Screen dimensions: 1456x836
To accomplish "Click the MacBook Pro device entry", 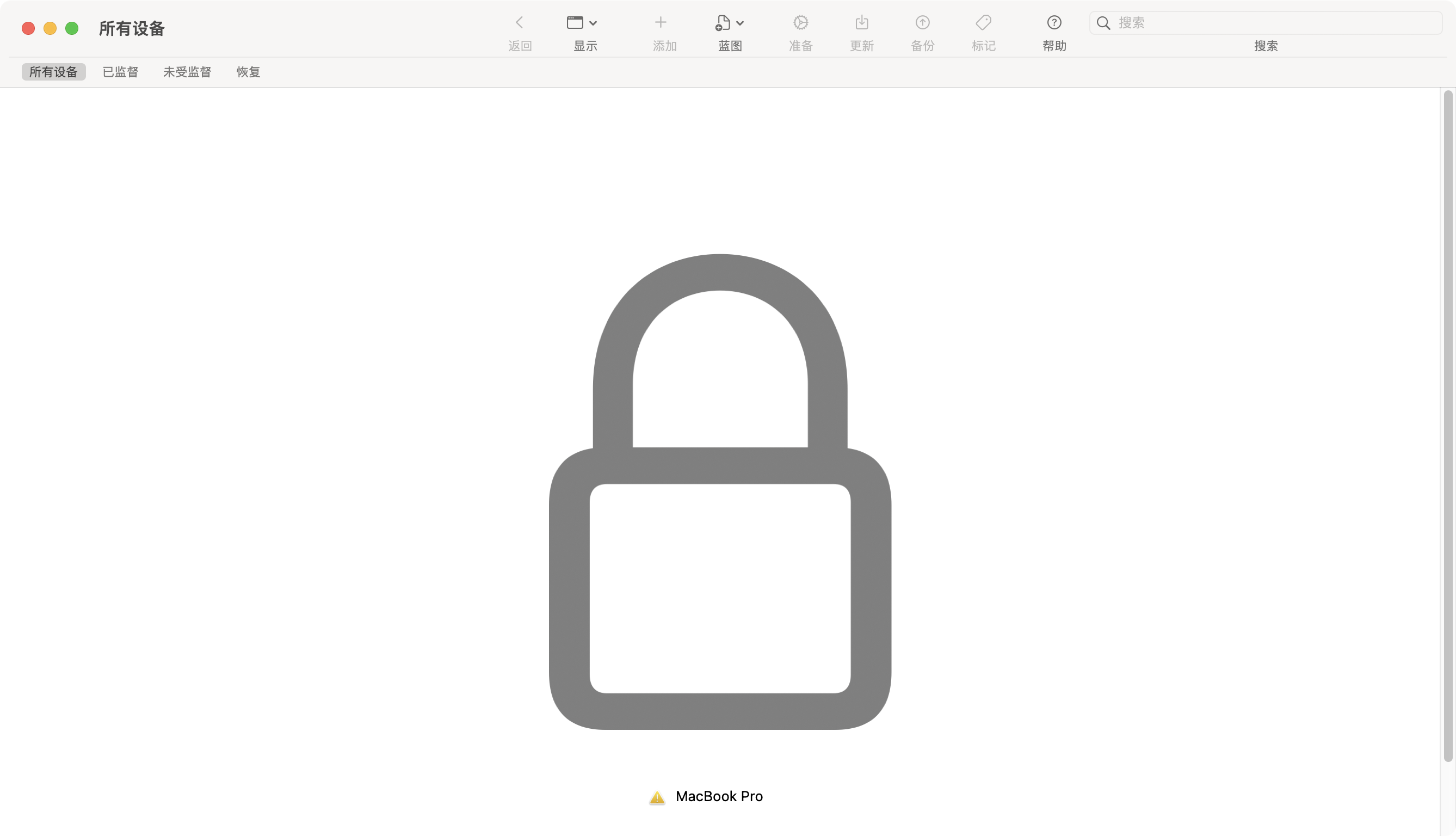I will [718, 796].
